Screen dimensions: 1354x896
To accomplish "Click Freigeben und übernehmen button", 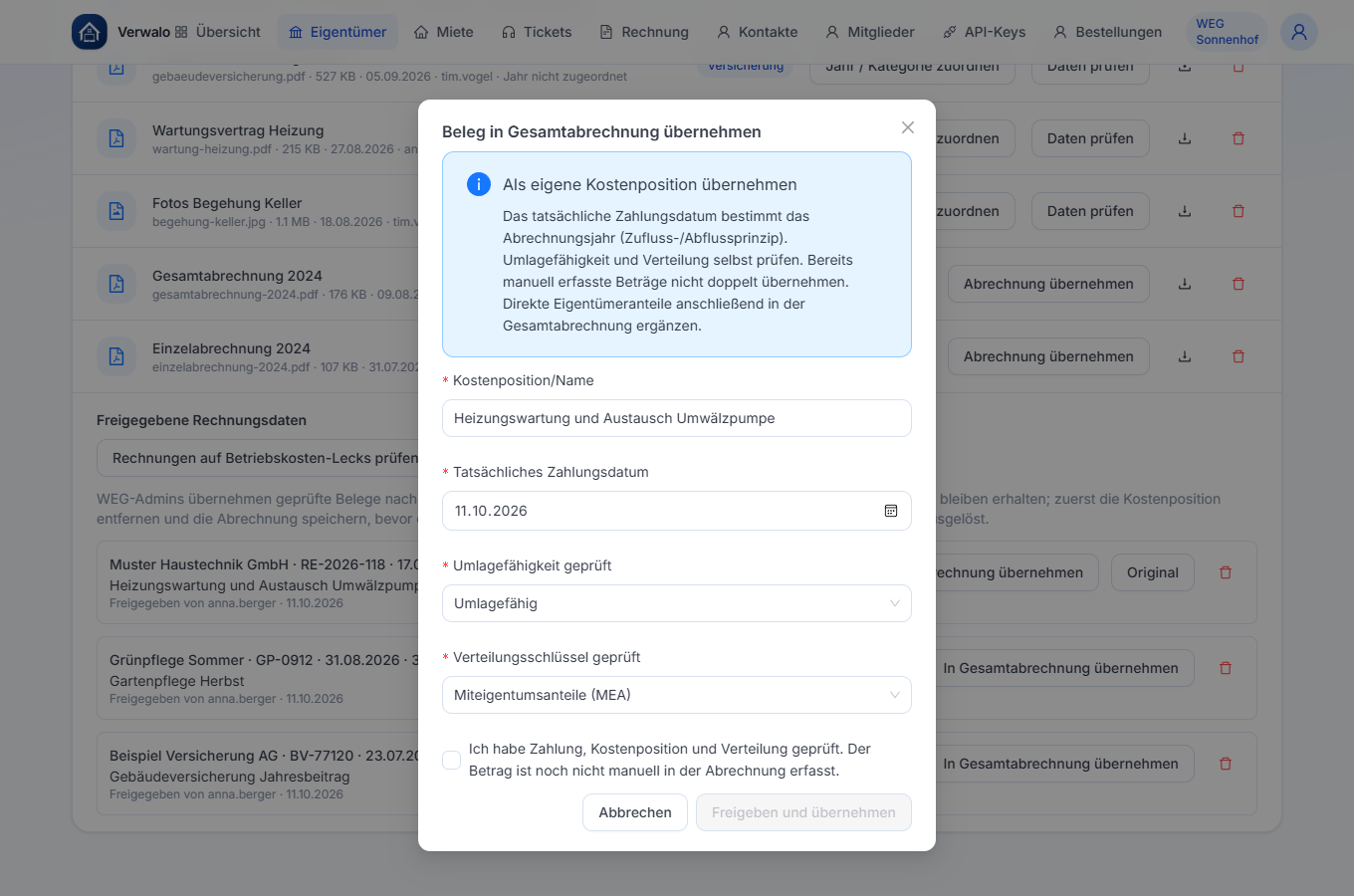I will tap(803, 812).
